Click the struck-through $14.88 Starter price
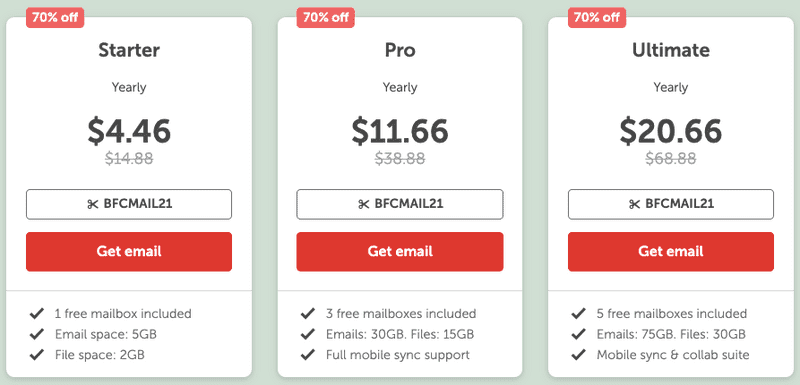The width and height of the screenshot is (800, 385). [x=129, y=159]
